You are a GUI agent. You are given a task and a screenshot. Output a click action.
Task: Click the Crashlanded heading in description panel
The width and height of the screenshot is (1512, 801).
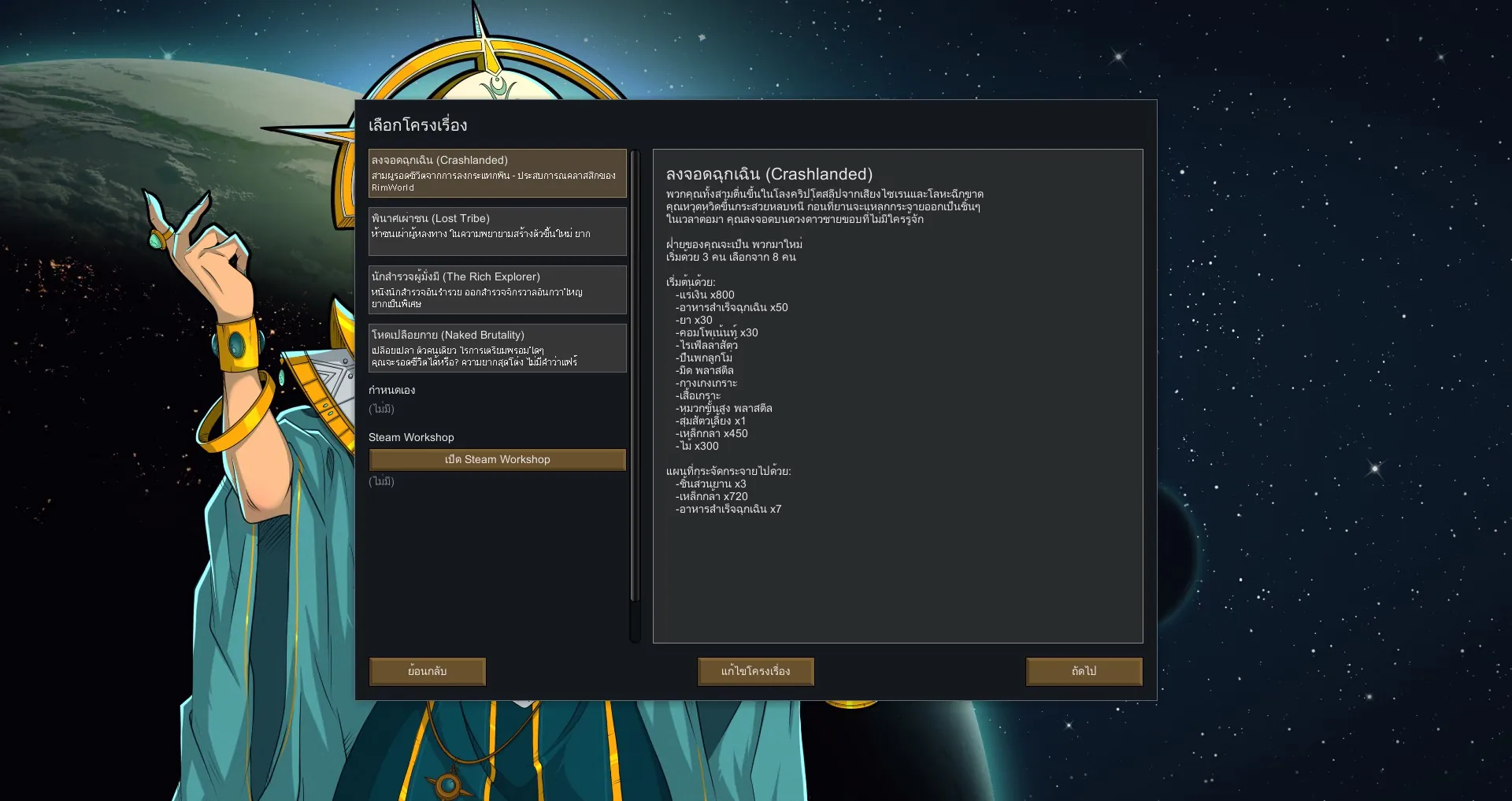point(769,175)
